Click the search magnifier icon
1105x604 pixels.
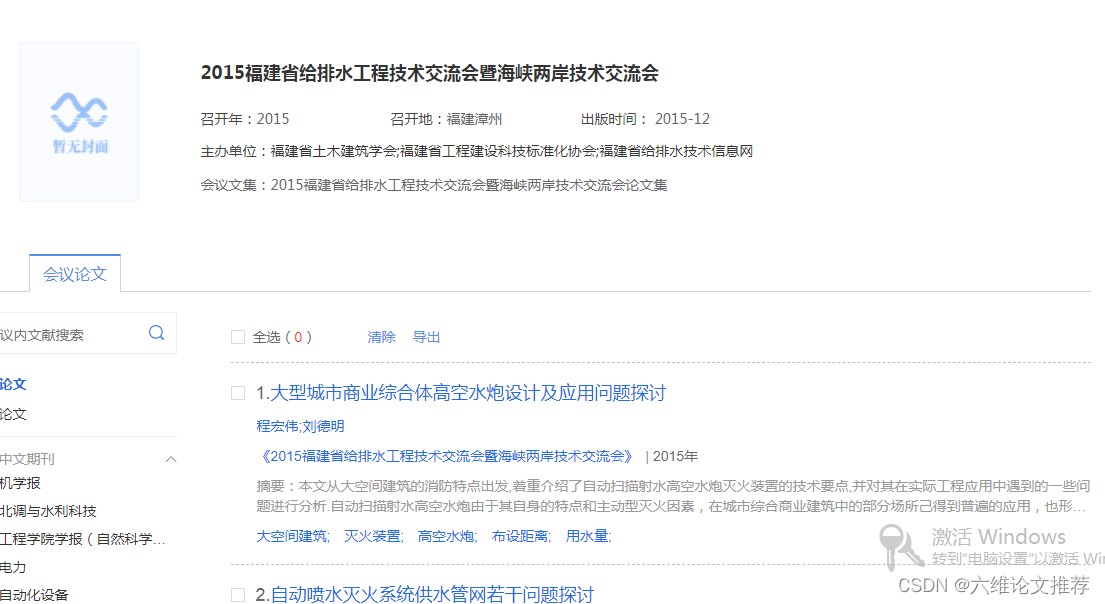pyautogui.click(x=156, y=333)
